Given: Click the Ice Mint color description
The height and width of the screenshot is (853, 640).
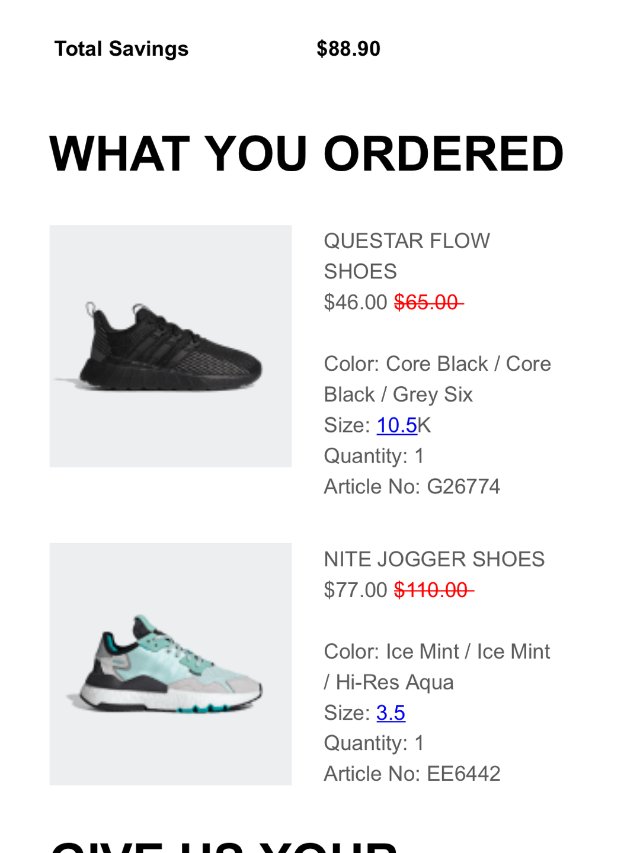Looking at the screenshot, I should pos(437,666).
